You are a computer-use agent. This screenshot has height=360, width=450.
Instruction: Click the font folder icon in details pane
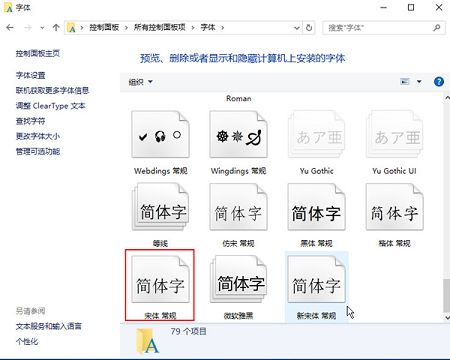pyautogui.click(x=147, y=341)
